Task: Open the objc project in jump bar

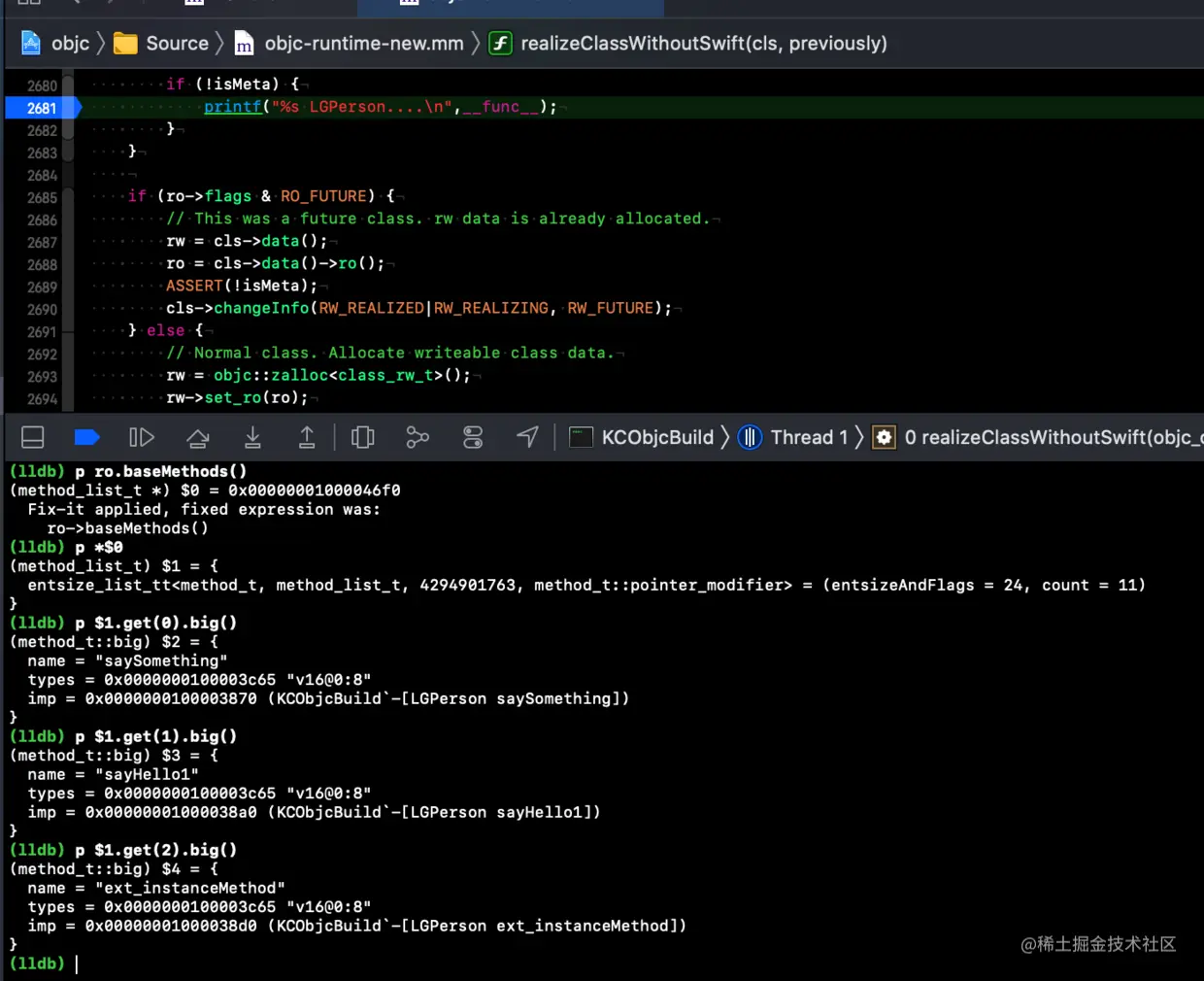Action: click(x=55, y=43)
